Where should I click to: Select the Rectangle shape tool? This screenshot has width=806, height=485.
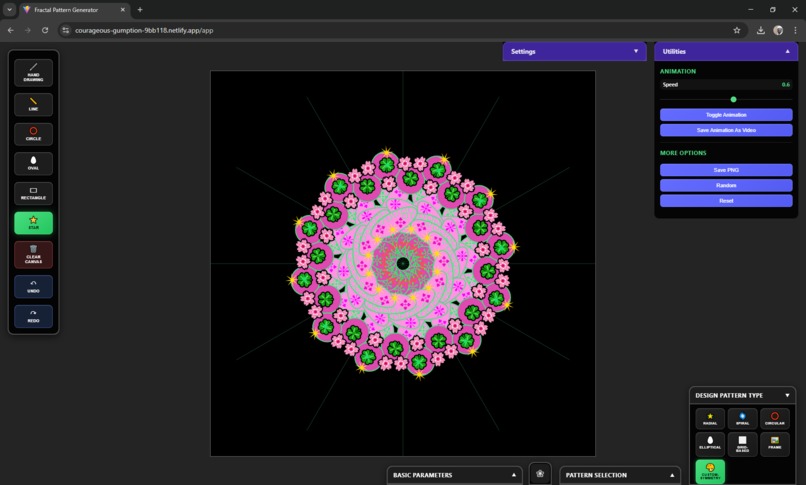coord(33,193)
